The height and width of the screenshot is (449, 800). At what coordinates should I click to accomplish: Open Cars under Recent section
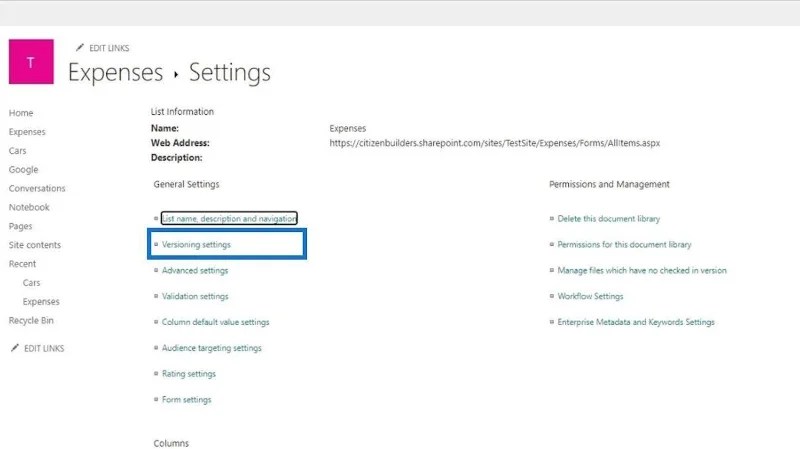coord(32,283)
